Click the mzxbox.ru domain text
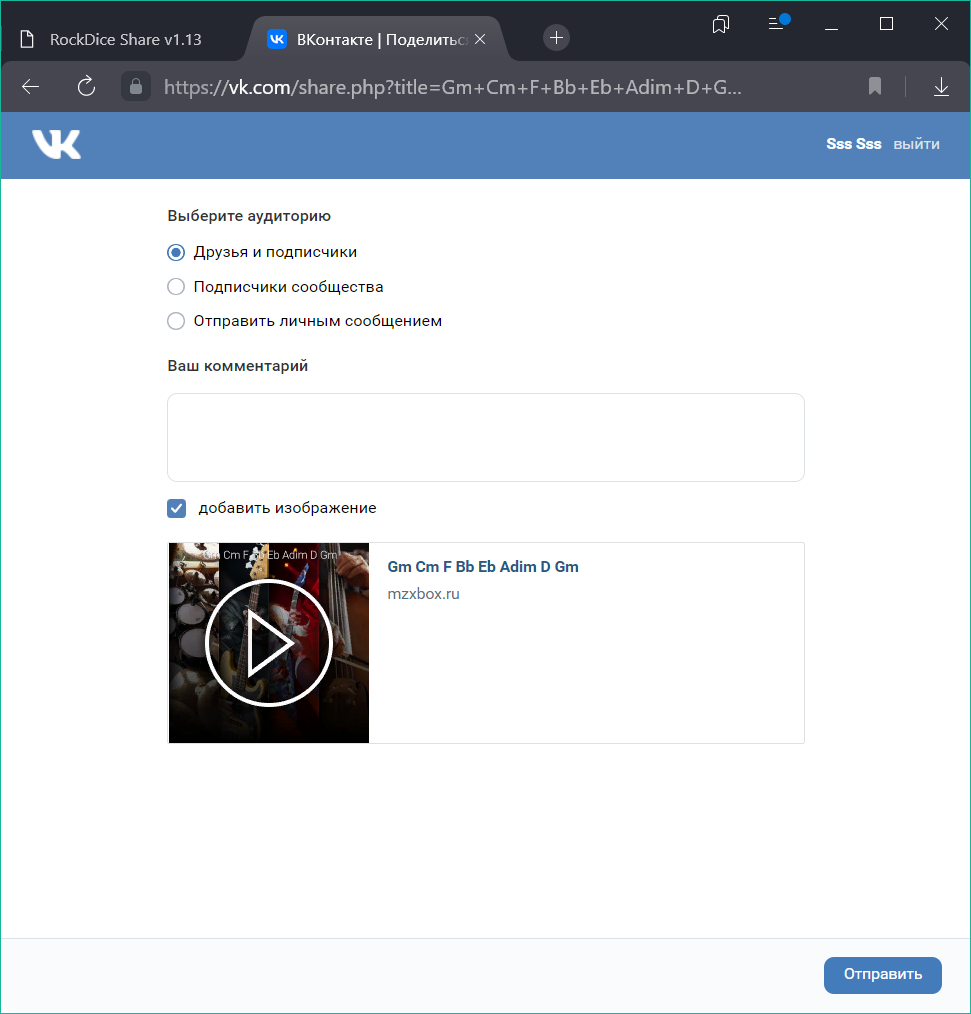The width and height of the screenshot is (971, 1014). (423, 594)
